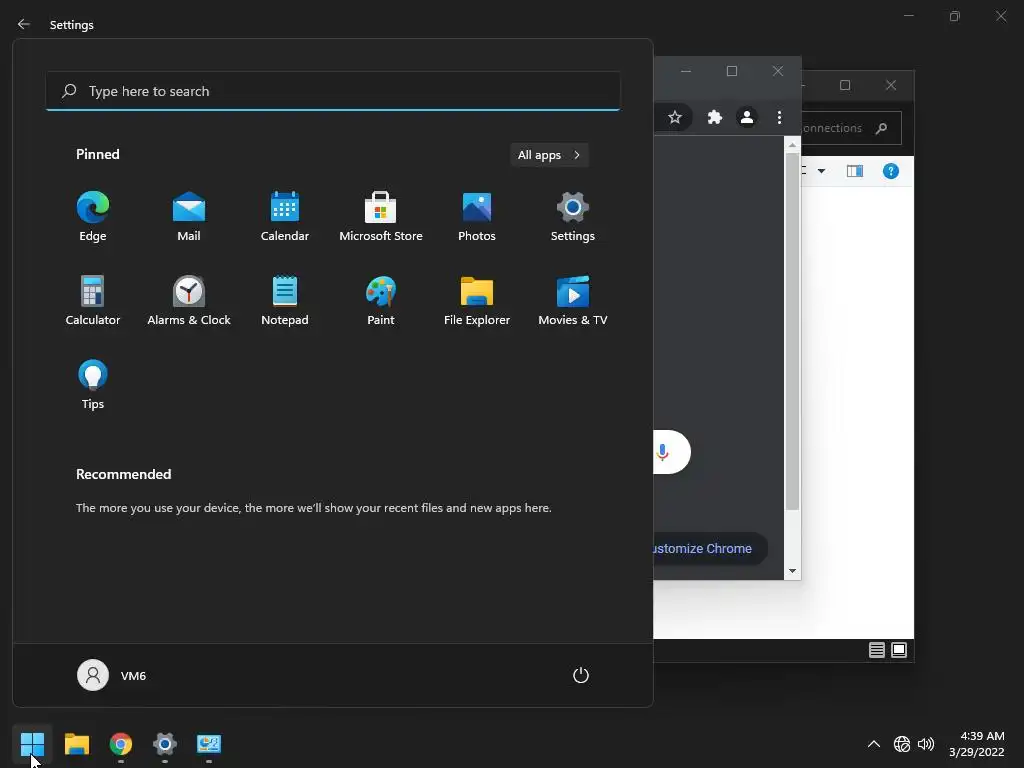Bookmark this page in Chrome

pos(675,118)
